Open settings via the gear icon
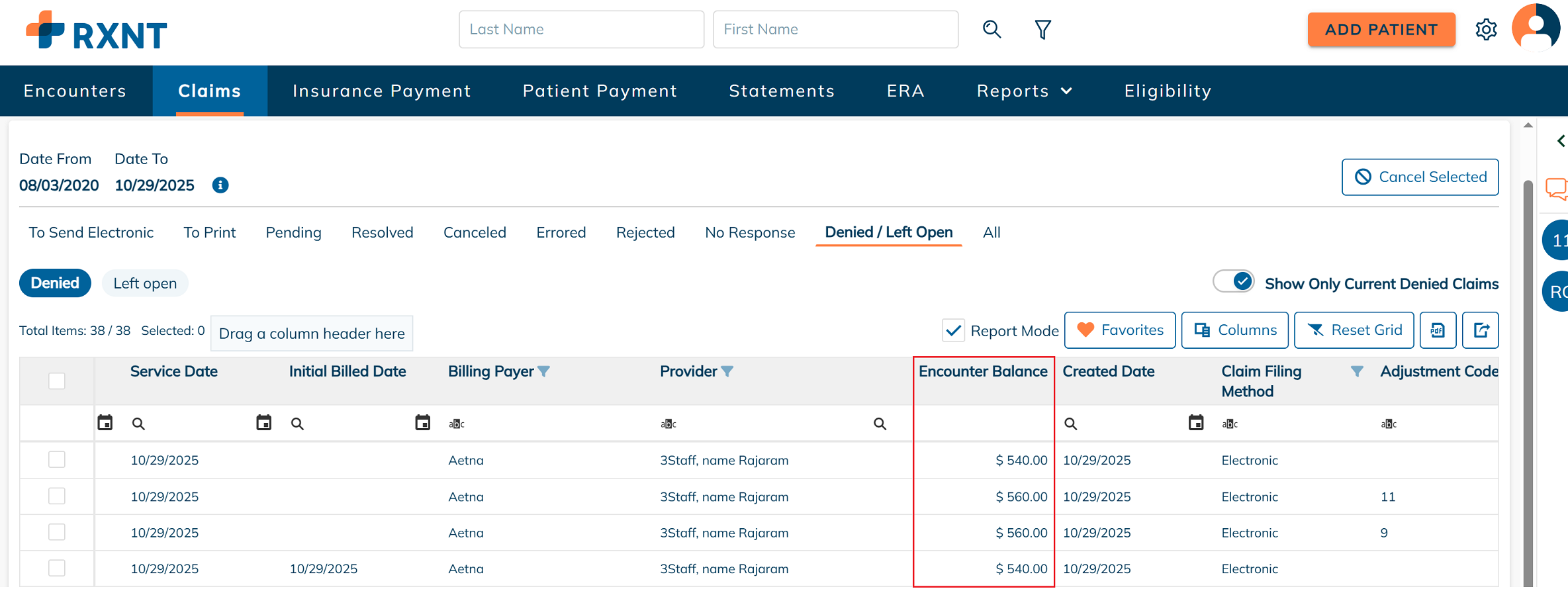 (x=1486, y=29)
